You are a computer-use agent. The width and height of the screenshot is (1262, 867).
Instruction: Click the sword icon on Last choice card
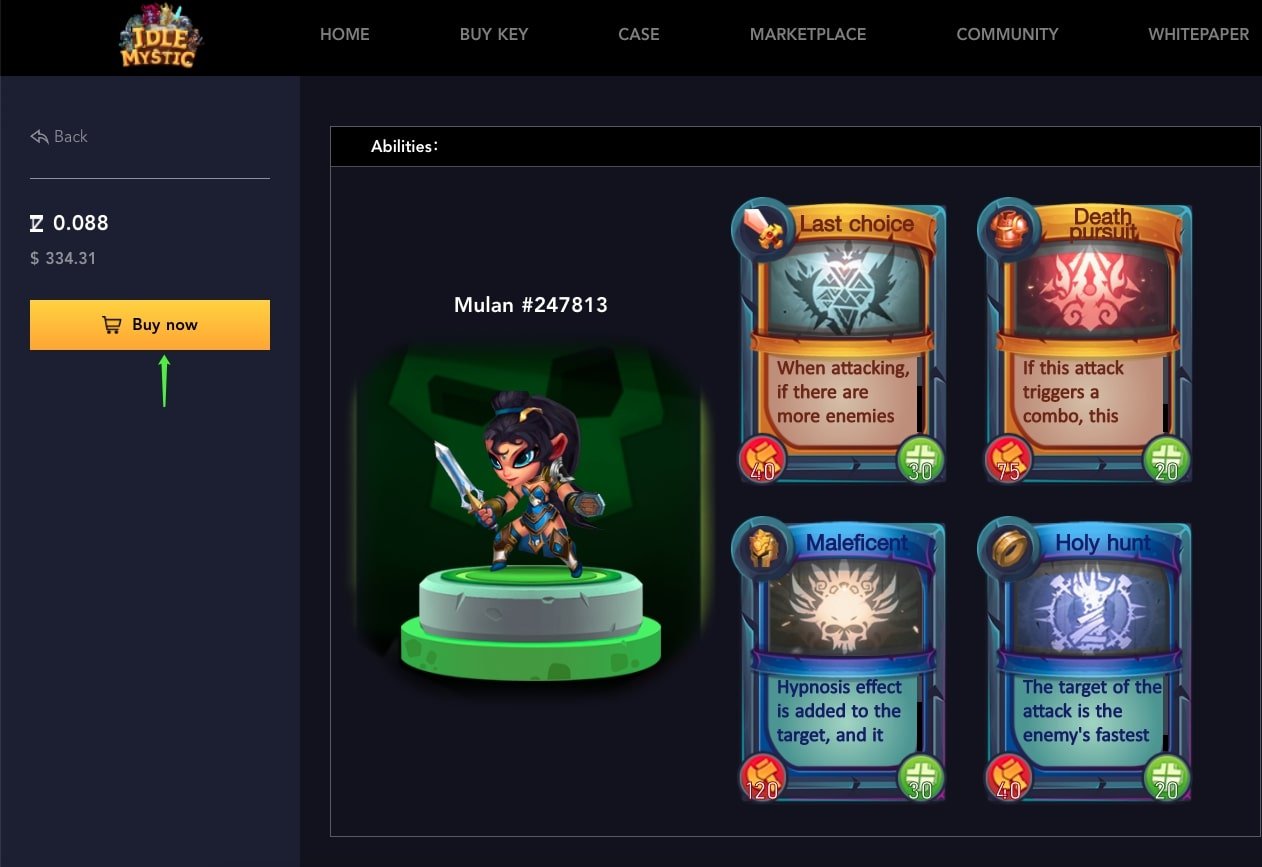tap(767, 229)
